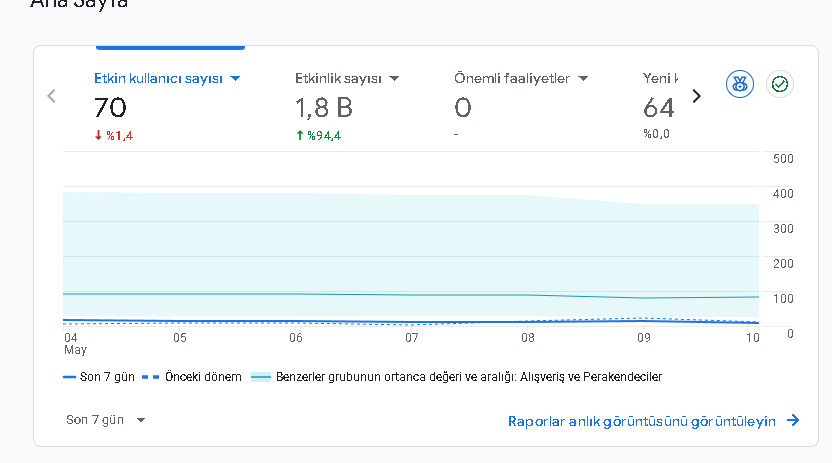Select the partially visible Yeni metric tab
This screenshot has width=832, height=463.
660,106
